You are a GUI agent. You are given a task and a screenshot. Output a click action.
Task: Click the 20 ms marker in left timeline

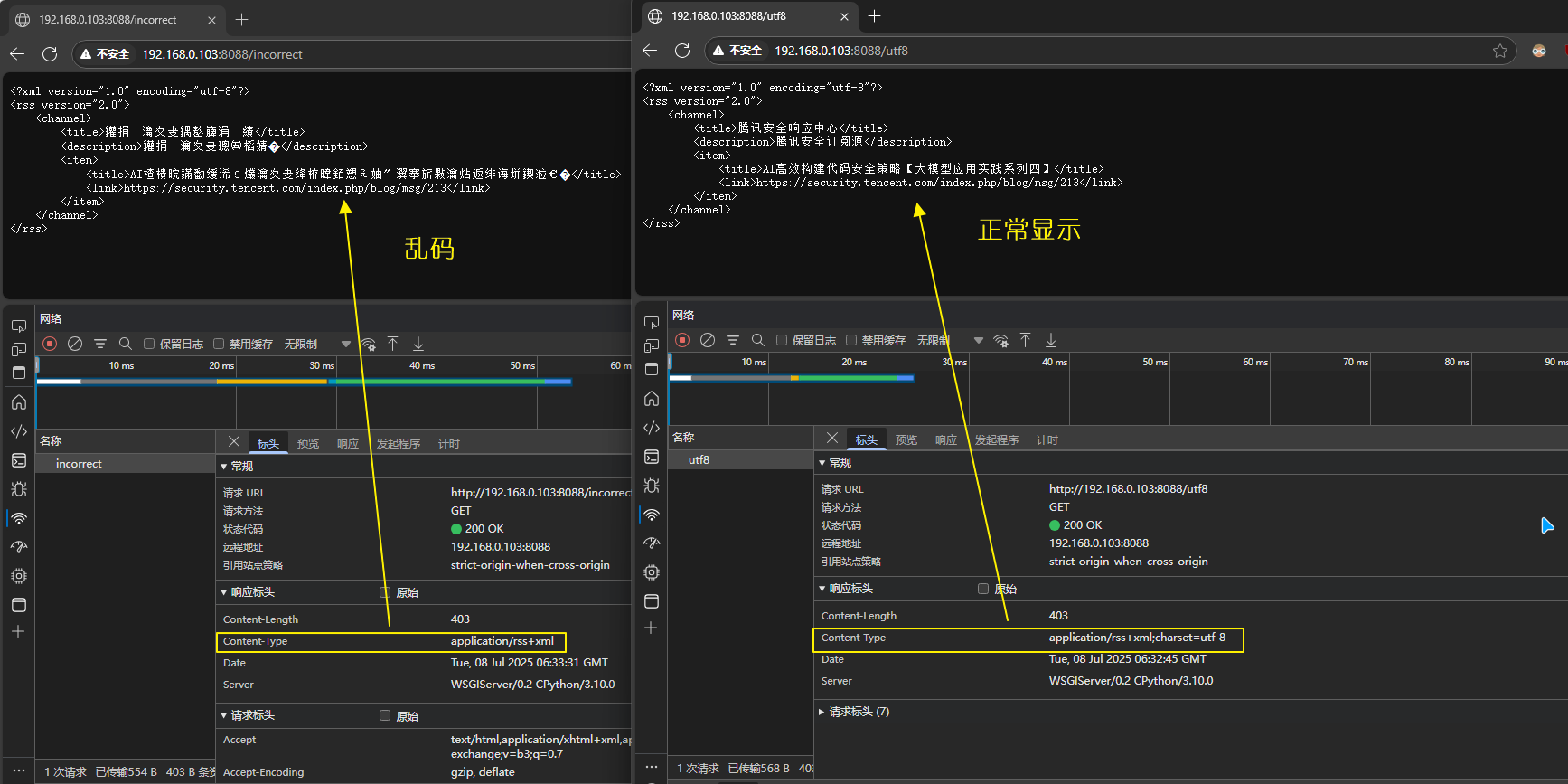[221, 365]
